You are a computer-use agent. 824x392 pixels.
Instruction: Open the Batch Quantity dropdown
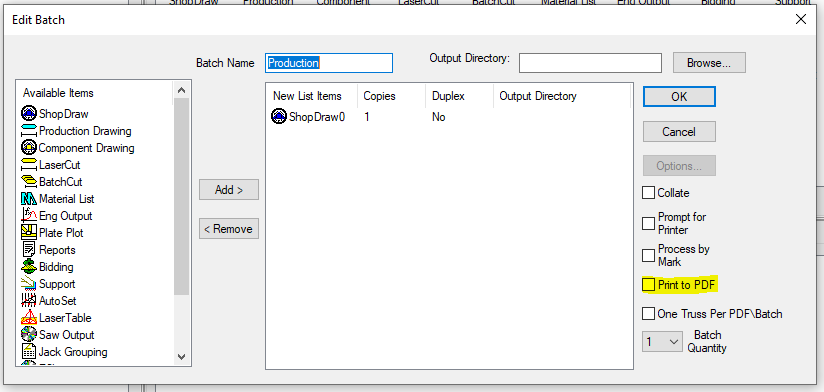pyautogui.click(x=662, y=342)
